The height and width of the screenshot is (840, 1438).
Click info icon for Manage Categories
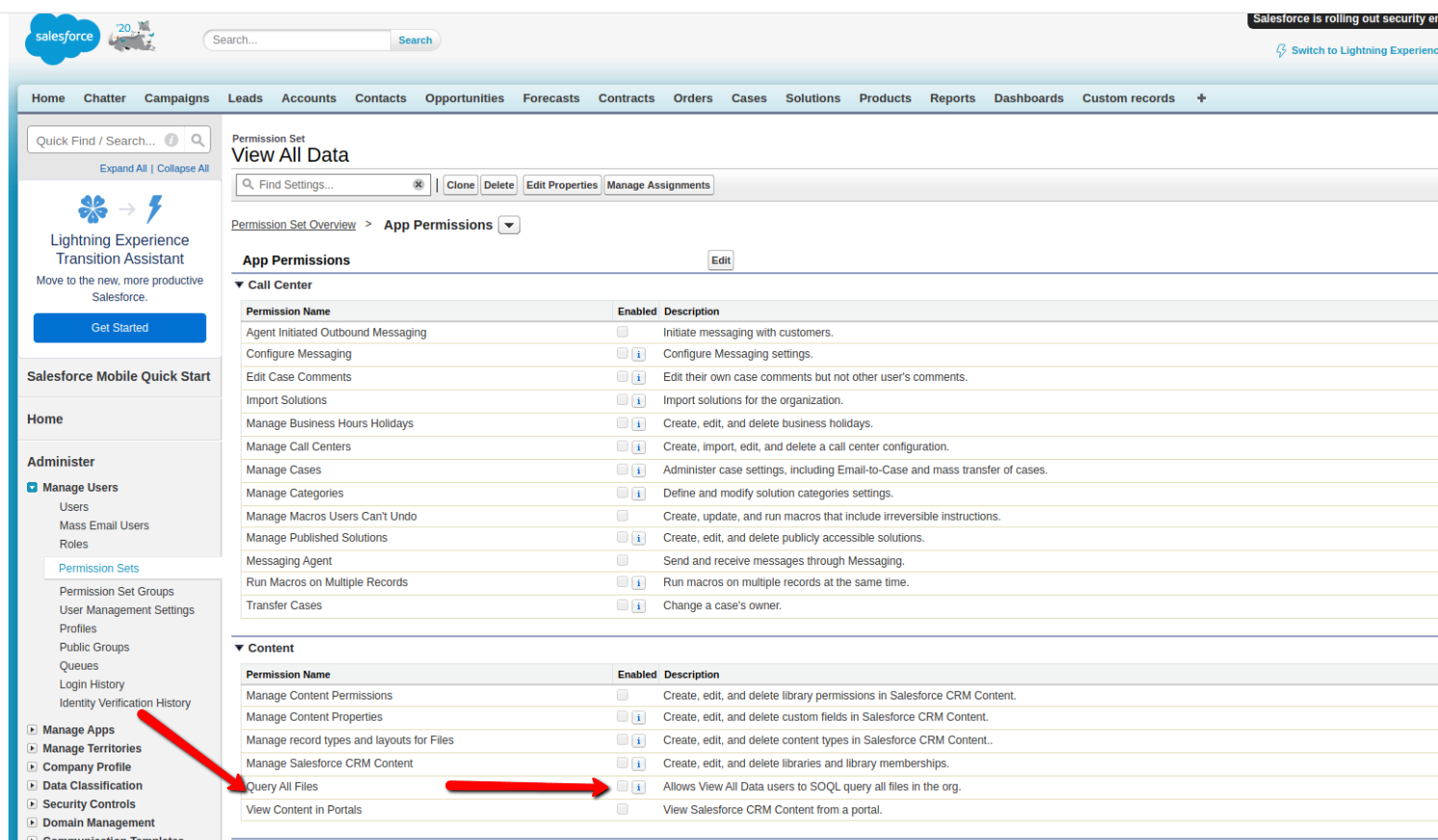coord(638,494)
